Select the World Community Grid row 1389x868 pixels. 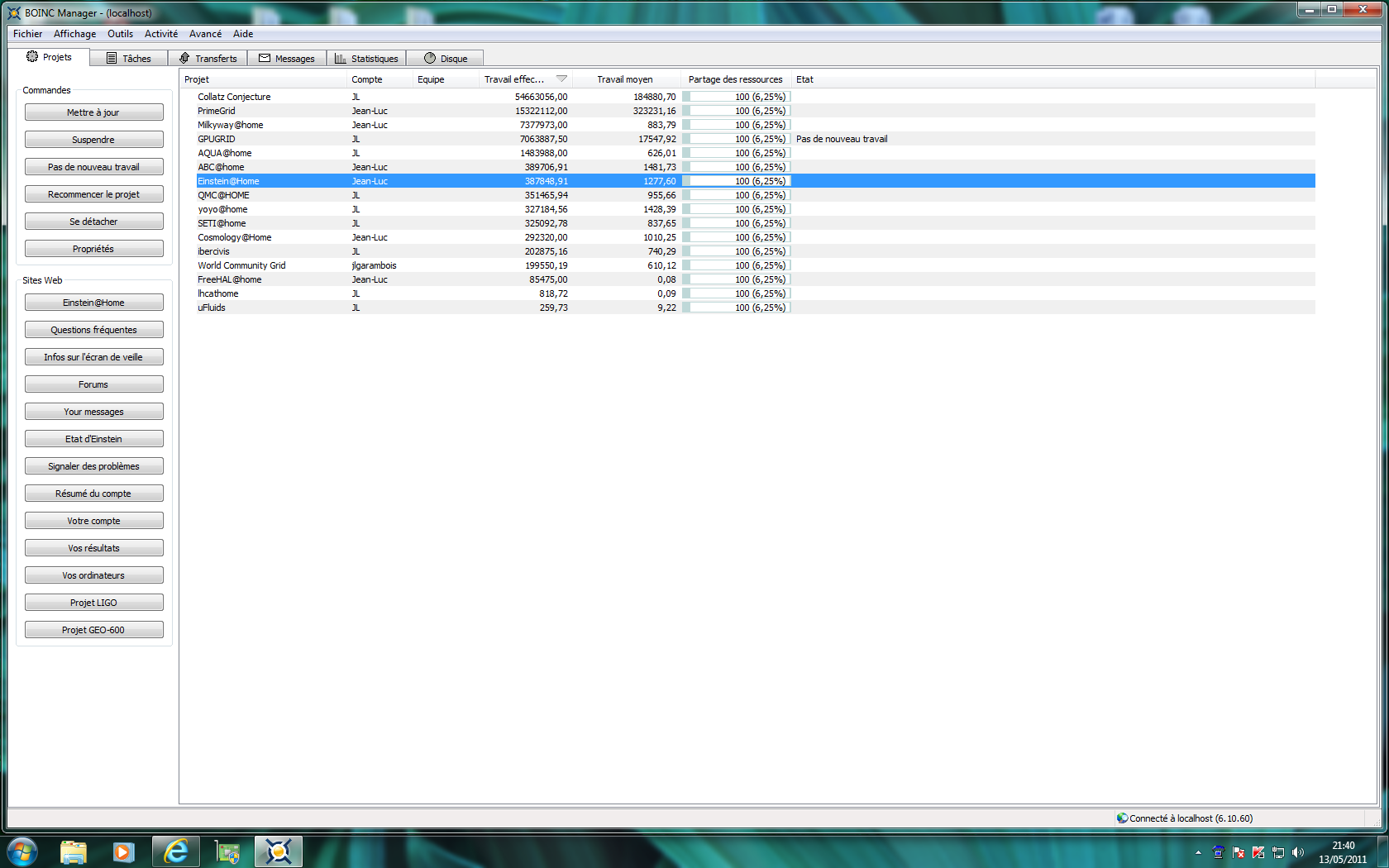[756, 265]
